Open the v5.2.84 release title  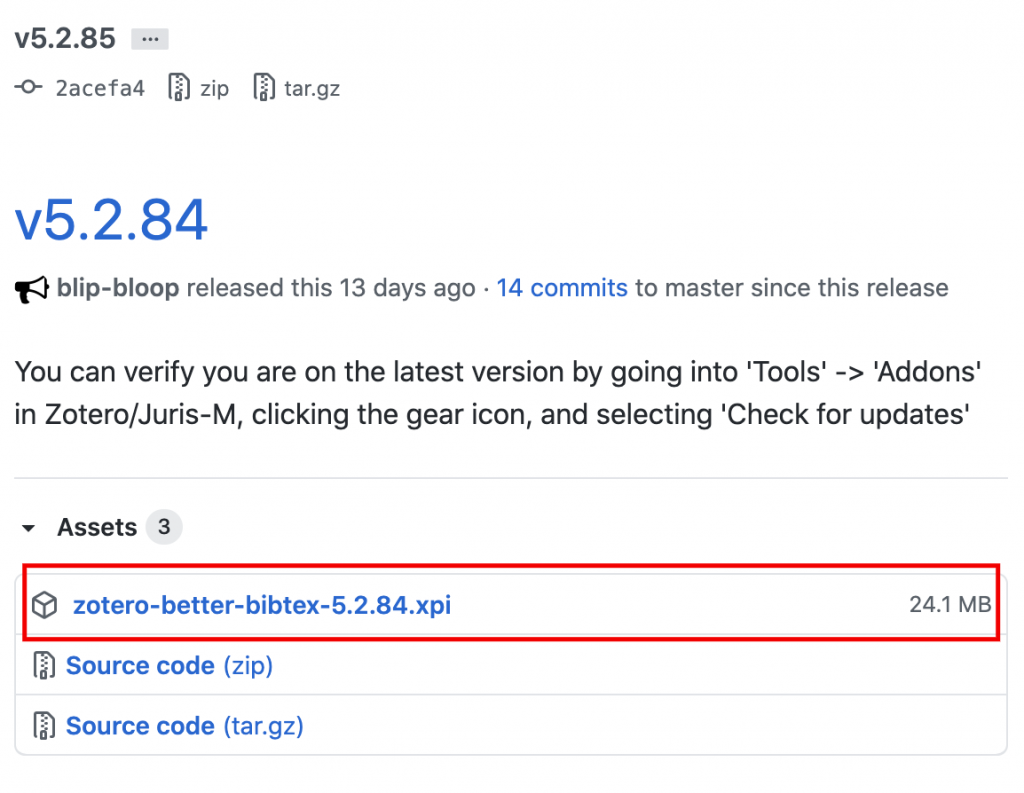111,219
